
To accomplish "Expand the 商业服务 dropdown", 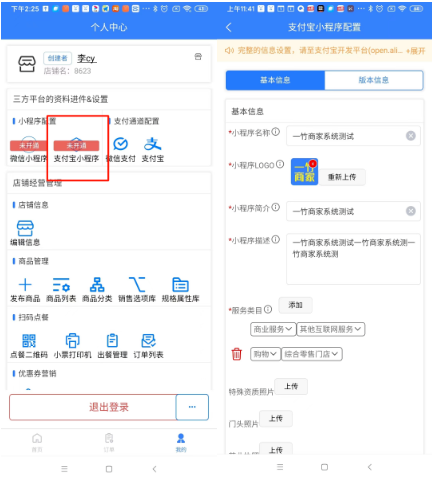I will click(273, 329).
